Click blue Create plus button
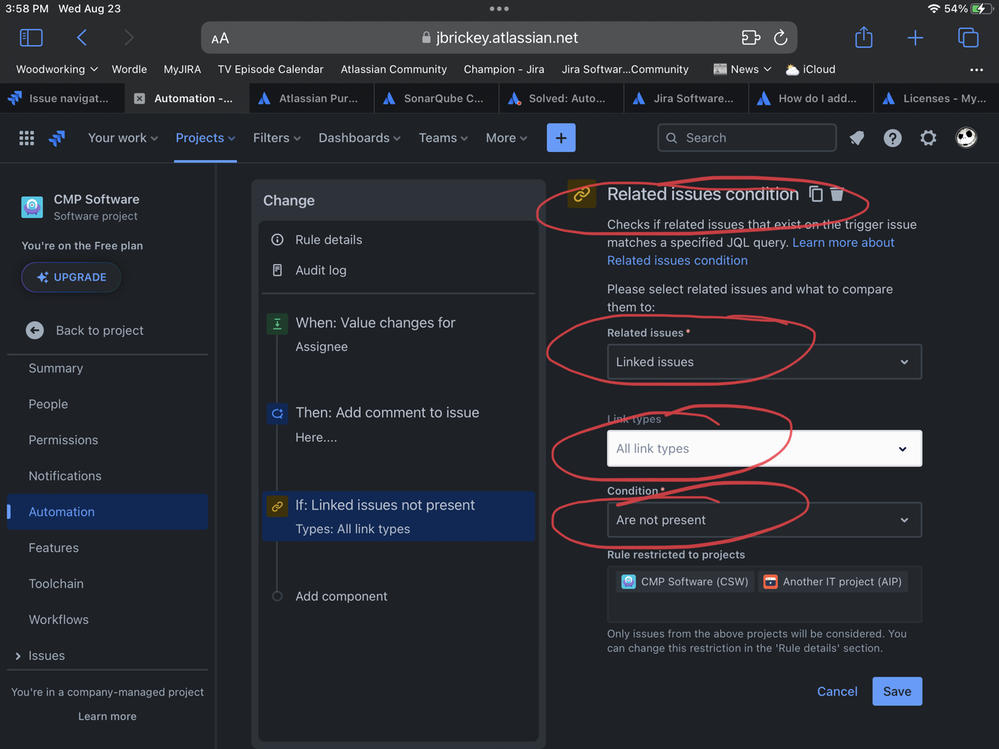The width and height of the screenshot is (999, 749). (561, 138)
